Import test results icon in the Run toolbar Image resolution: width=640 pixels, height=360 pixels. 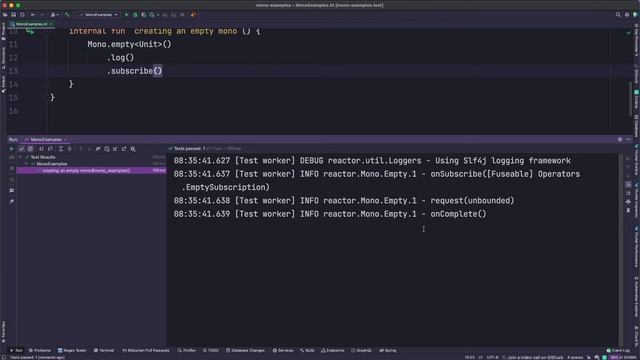pos(115,149)
